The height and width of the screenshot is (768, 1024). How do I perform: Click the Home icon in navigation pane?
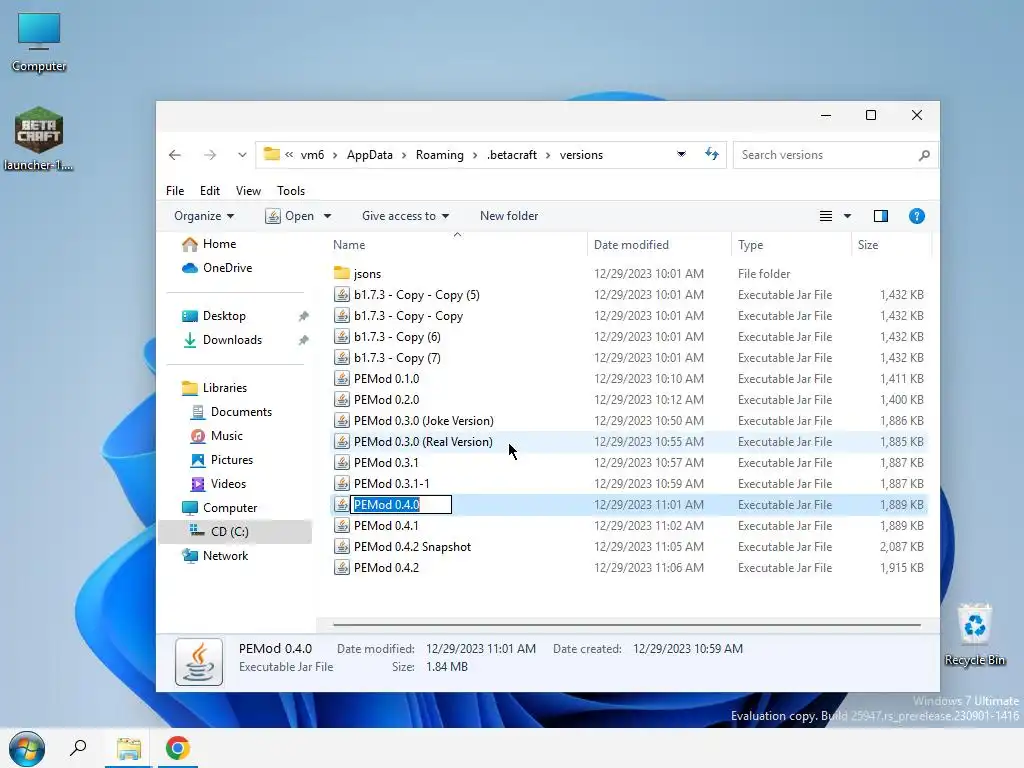[190, 244]
